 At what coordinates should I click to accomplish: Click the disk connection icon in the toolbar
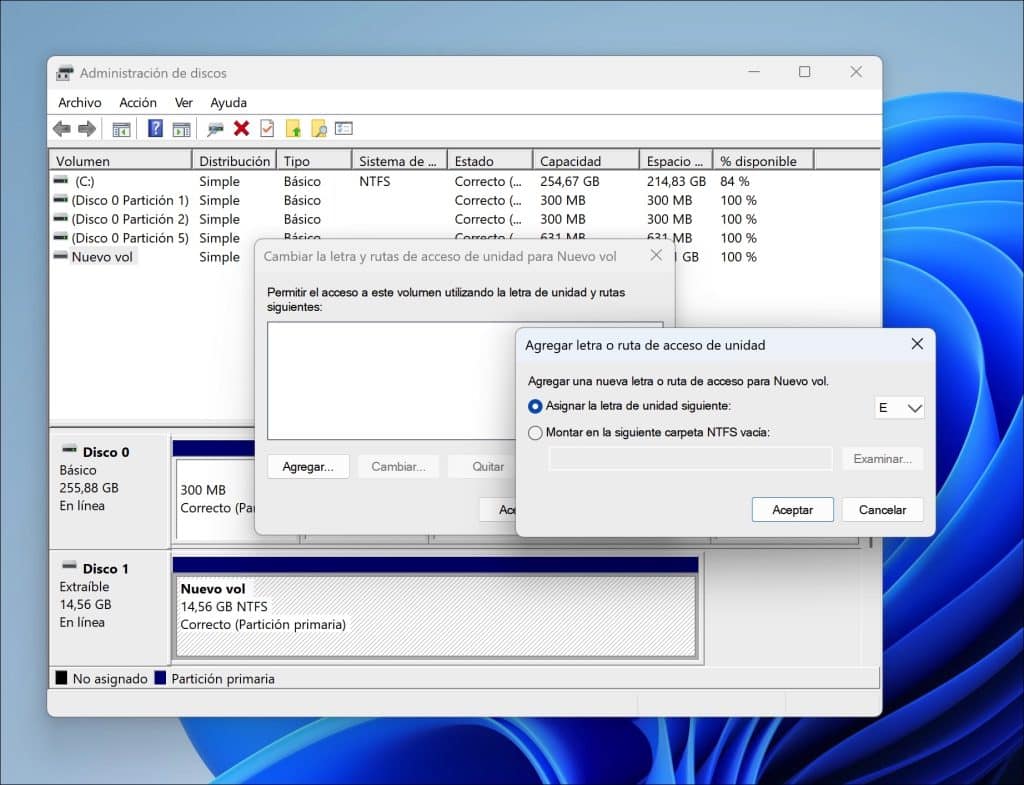coord(215,129)
